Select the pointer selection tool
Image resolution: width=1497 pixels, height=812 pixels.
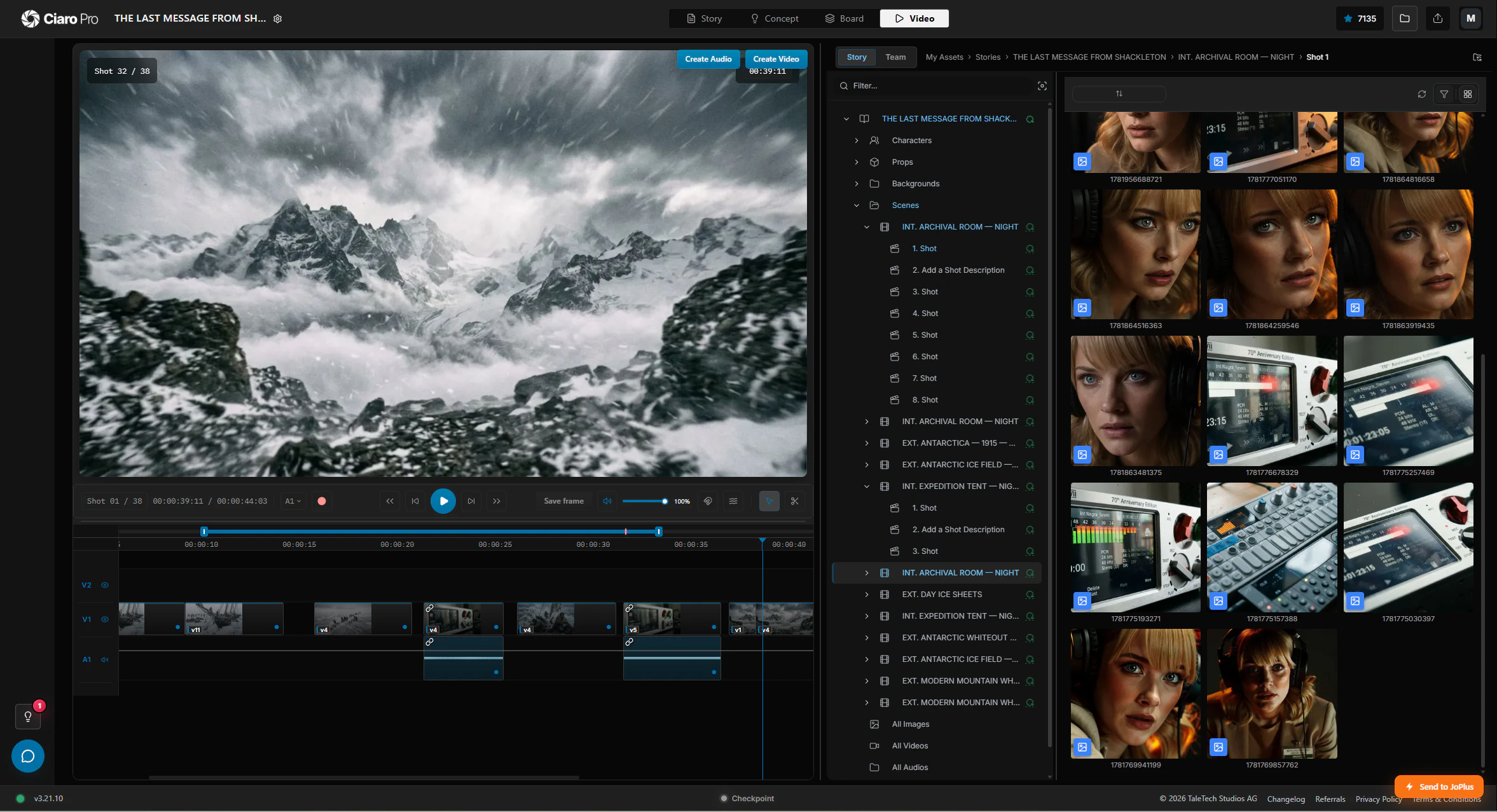[769, 501]
